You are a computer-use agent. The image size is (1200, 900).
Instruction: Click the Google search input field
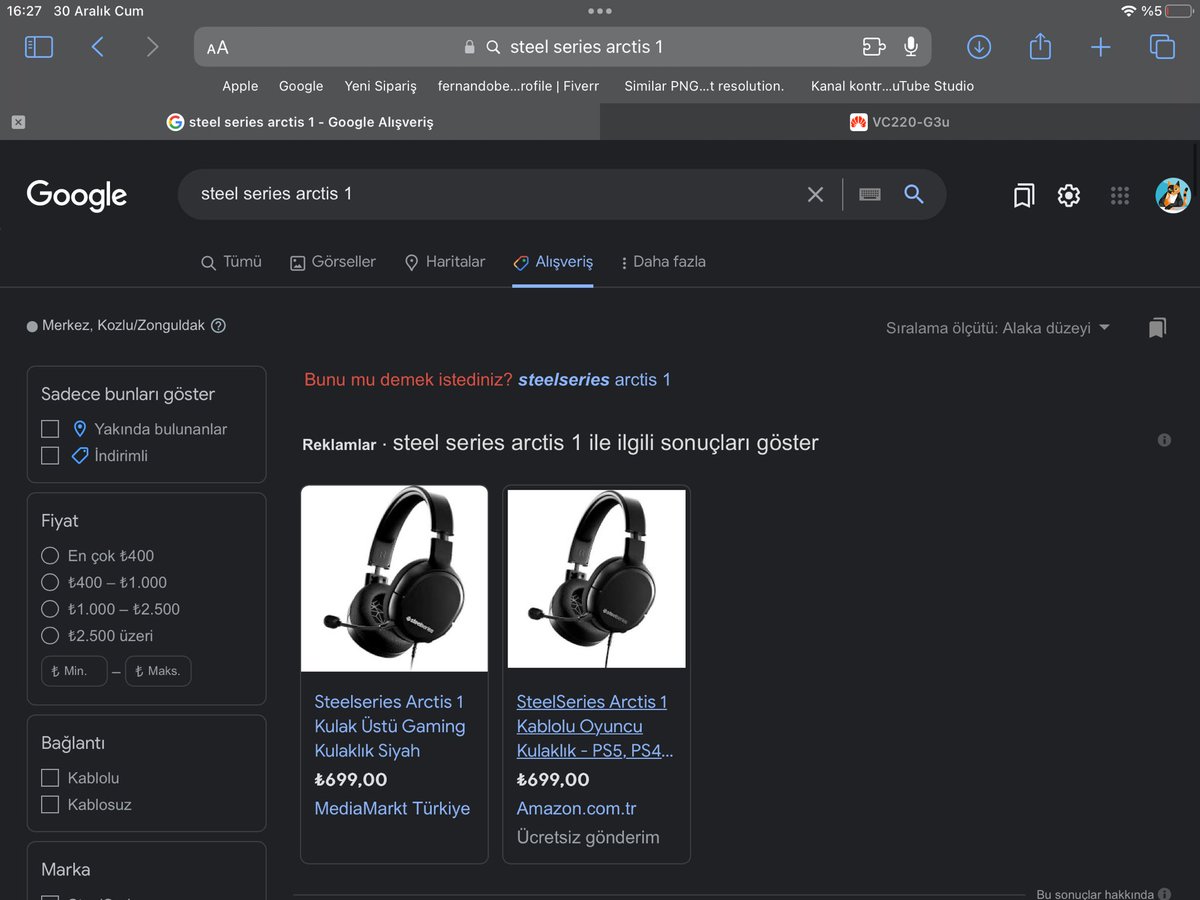(495, 194)
